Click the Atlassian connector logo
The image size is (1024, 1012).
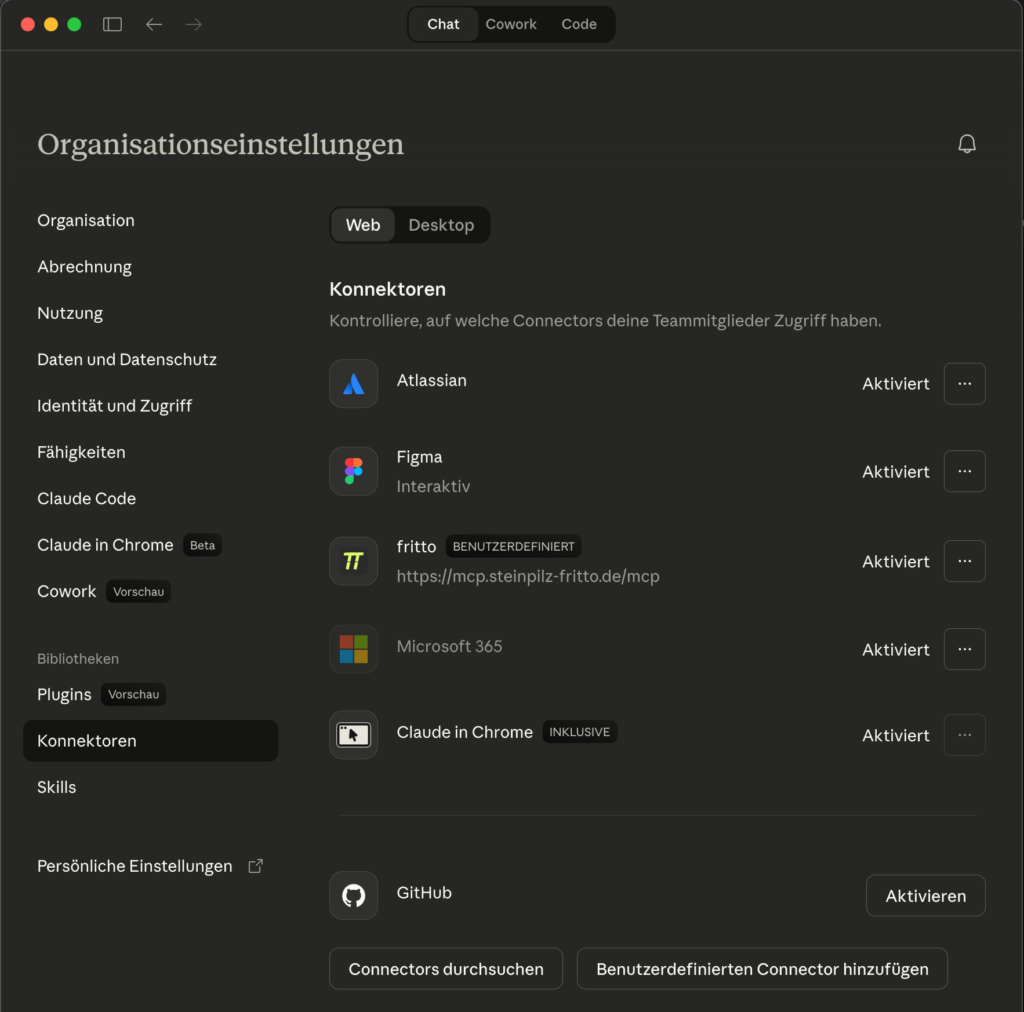pyautogui.click(x=353, y=384)
